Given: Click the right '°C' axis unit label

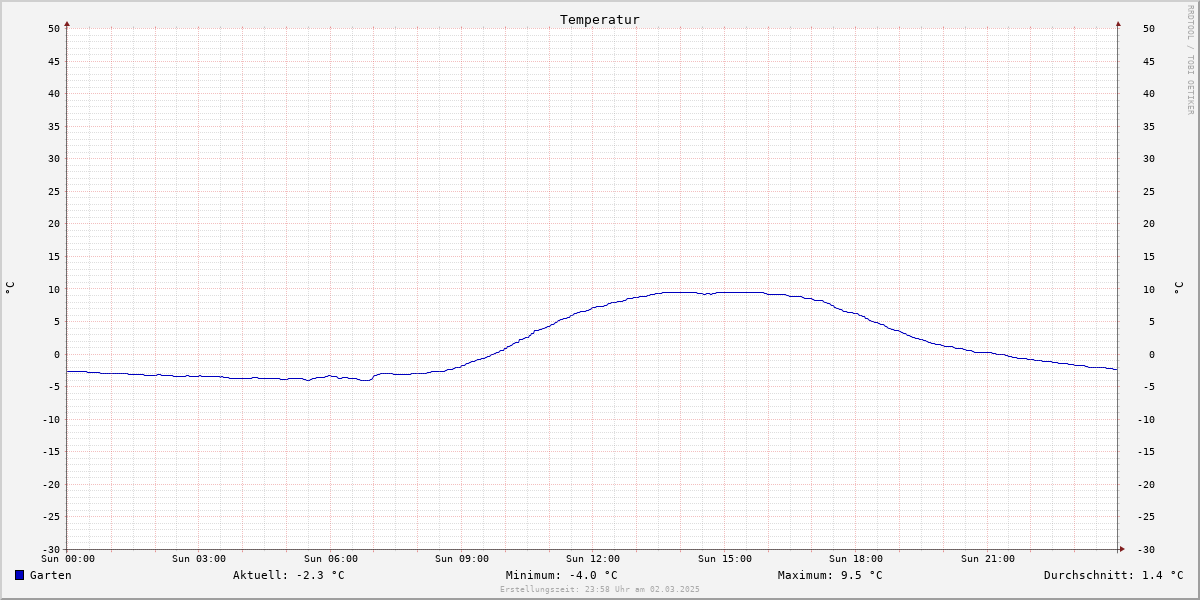Looking at the screenshot, I should [1178, 288].
